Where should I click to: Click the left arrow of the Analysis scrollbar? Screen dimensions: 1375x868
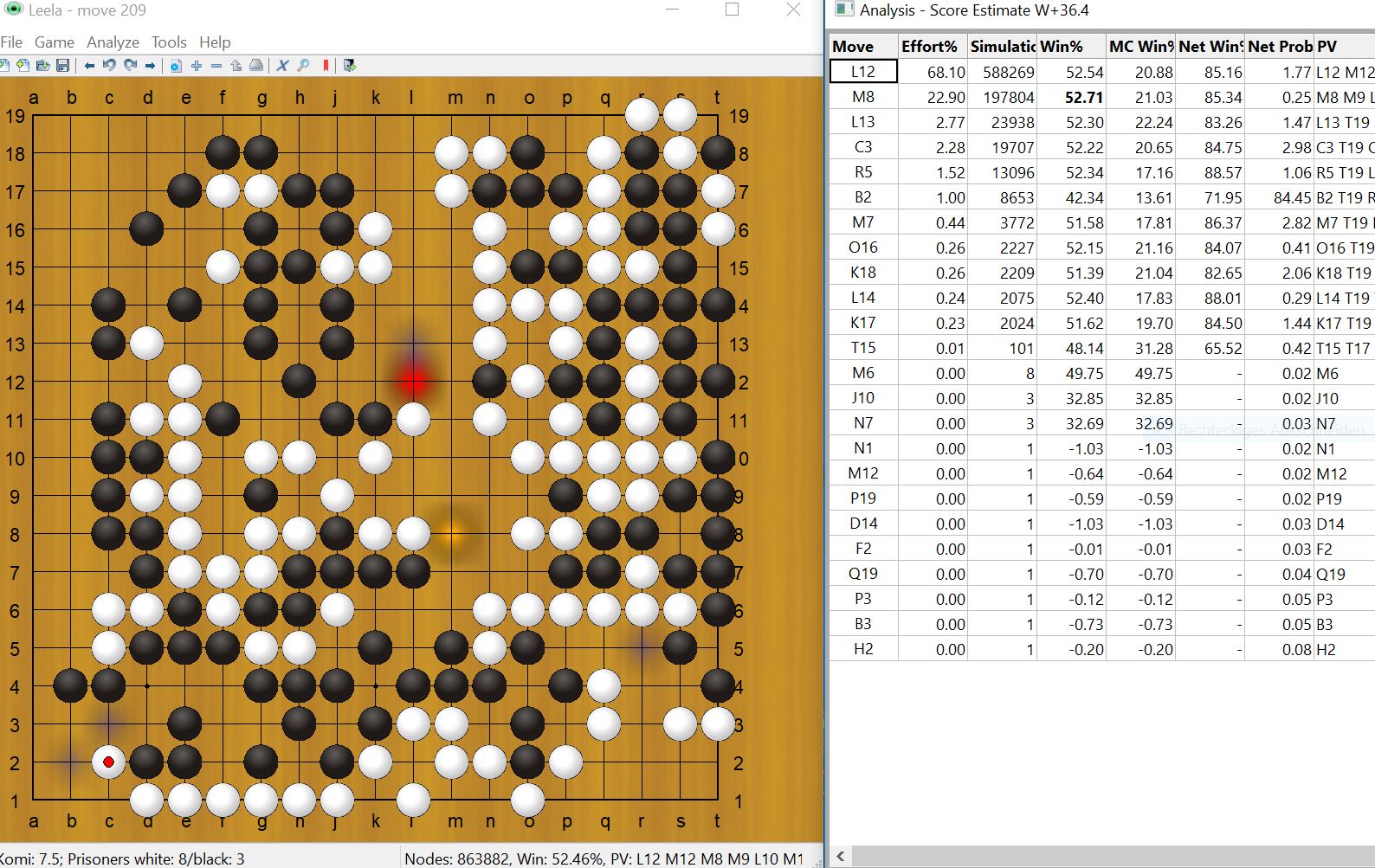pyautogui.click(x=840, y=857)
